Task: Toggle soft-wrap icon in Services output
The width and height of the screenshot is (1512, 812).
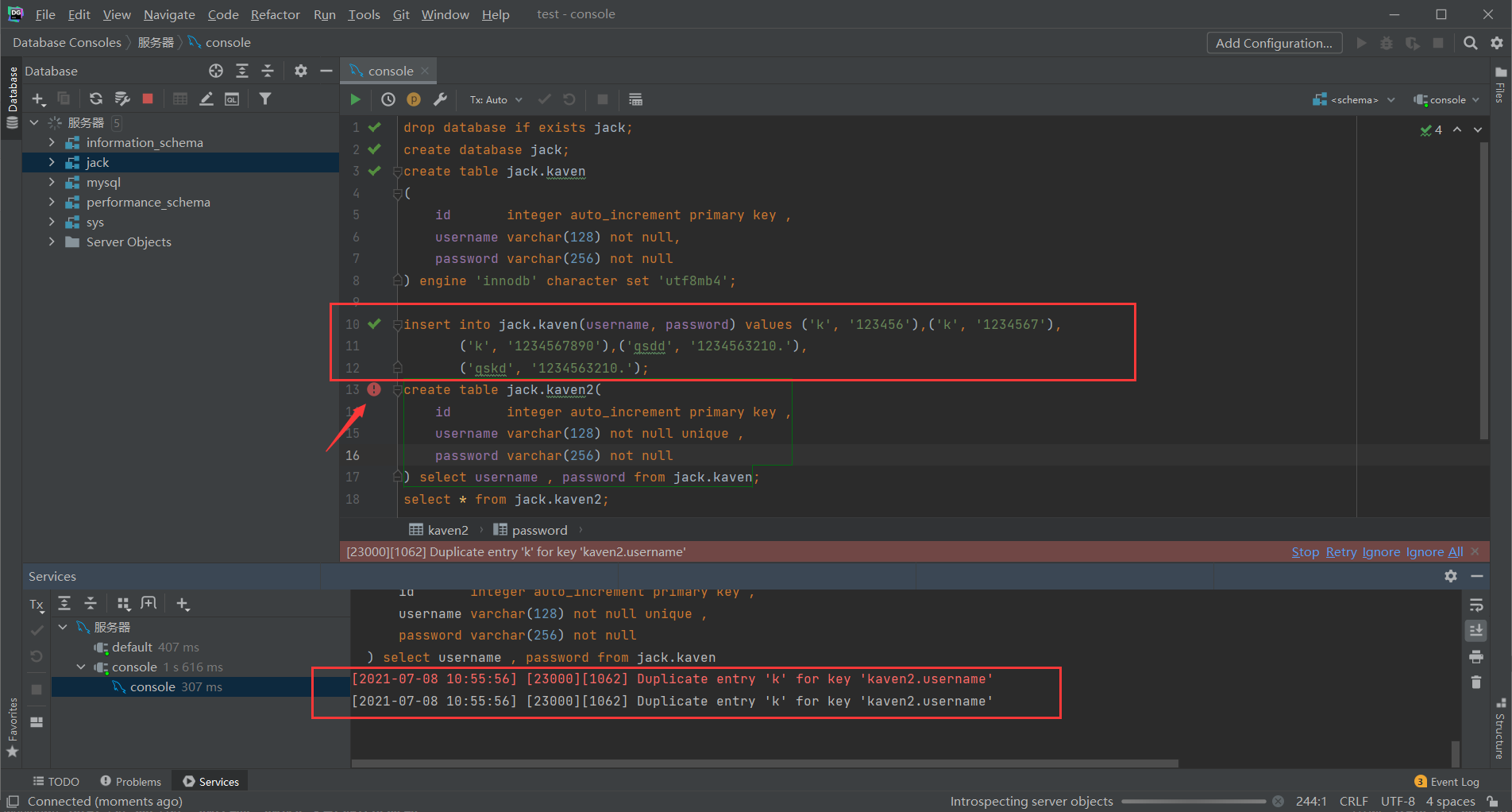Action: 1476,605
